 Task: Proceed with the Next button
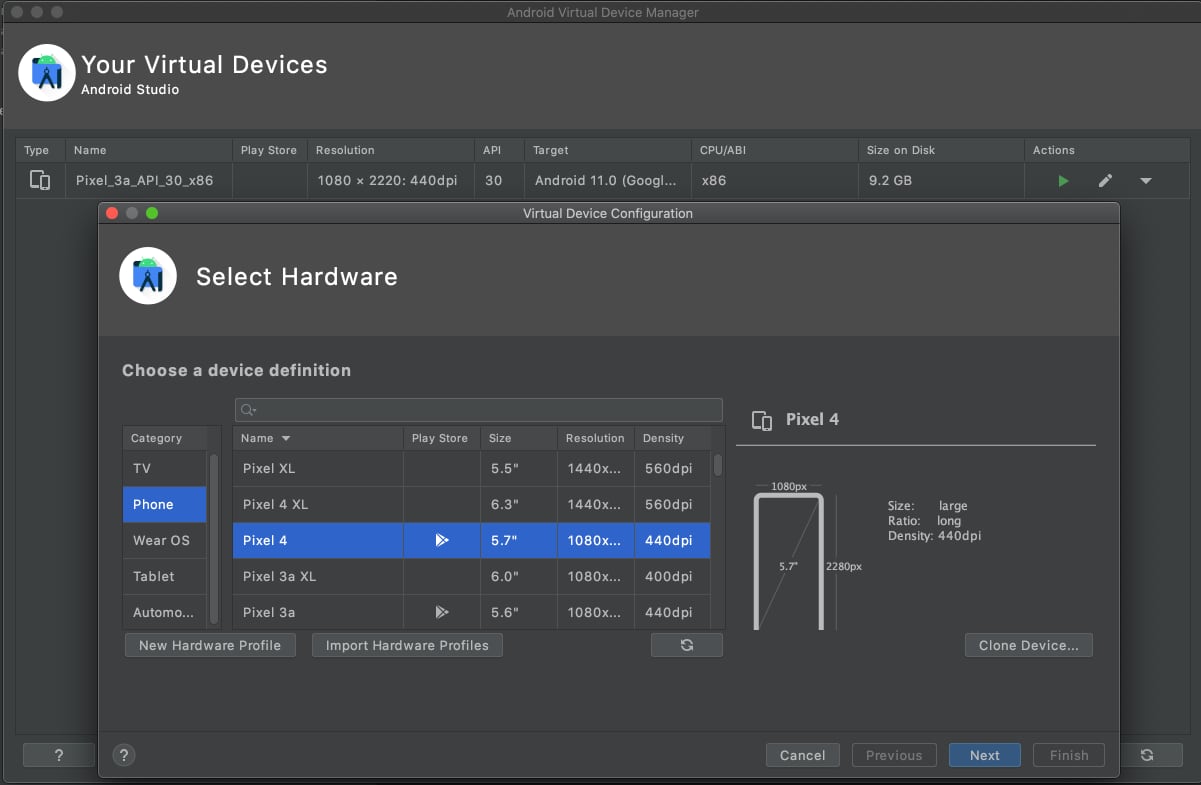(x=985, y=755)
